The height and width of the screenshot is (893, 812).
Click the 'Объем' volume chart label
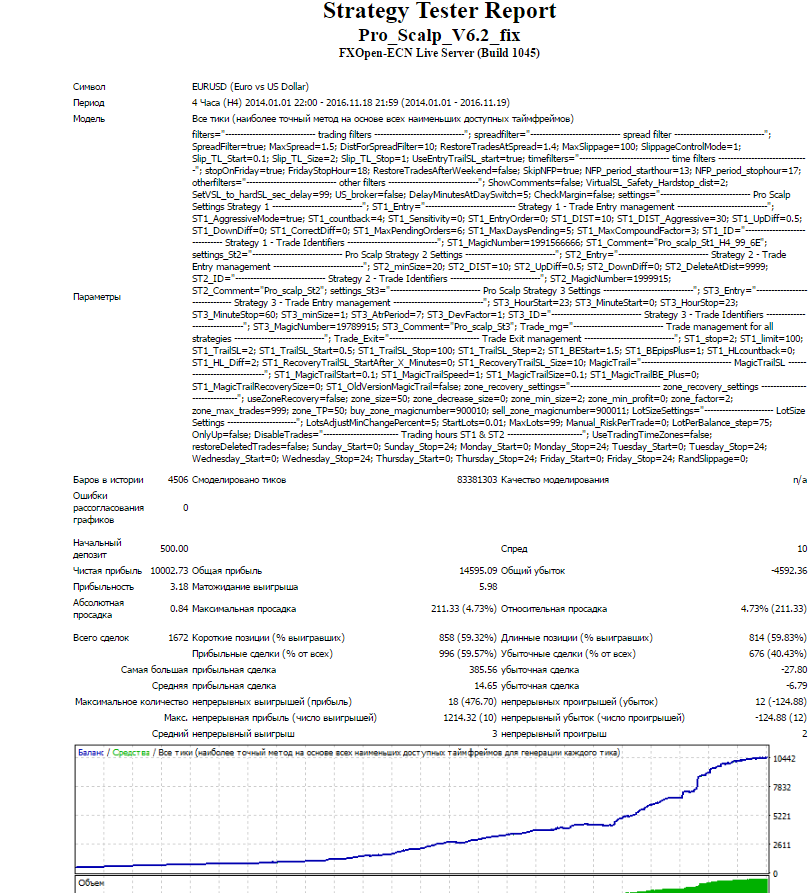[91, 883]
